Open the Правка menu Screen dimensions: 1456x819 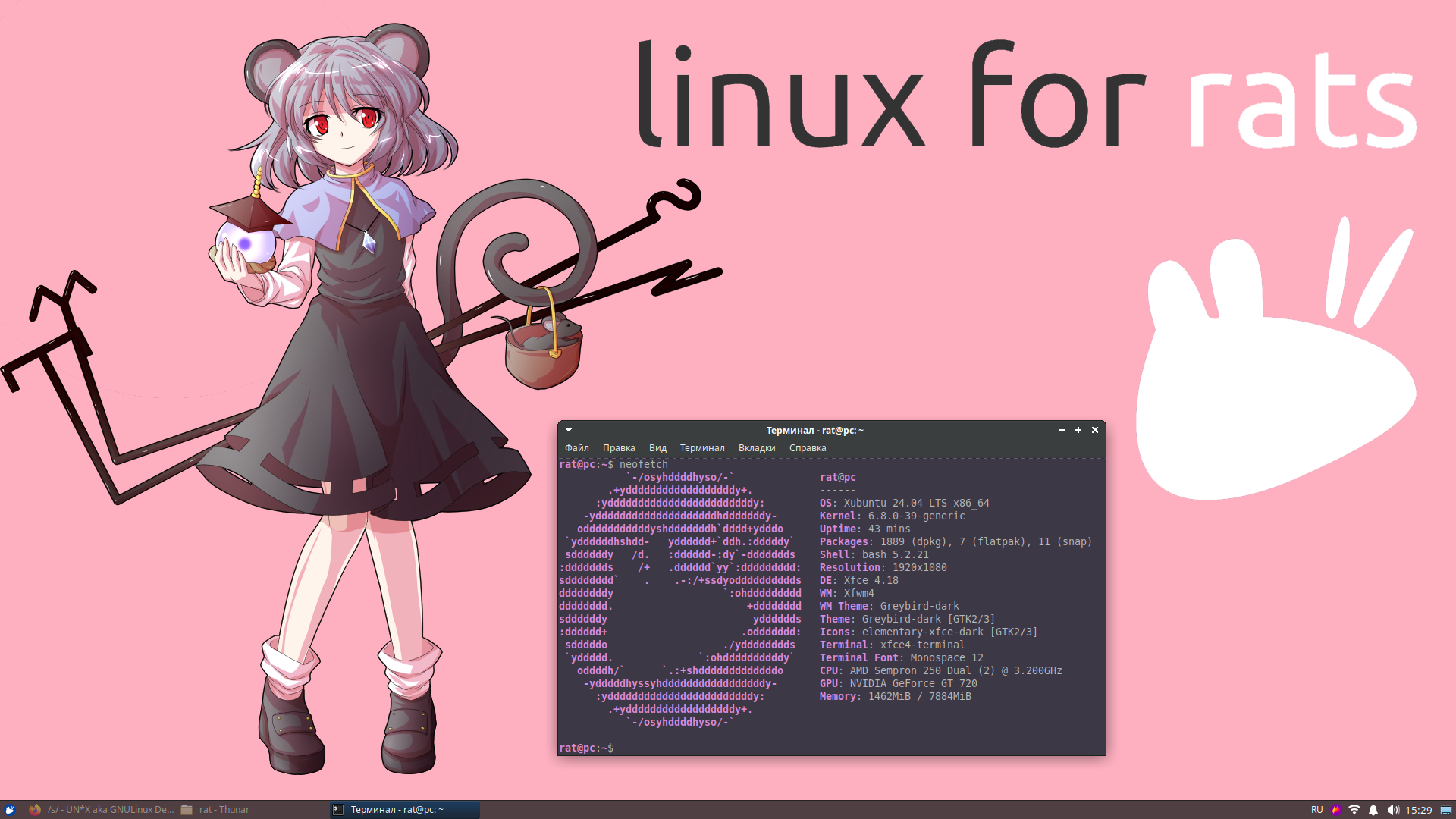point(619,448)
